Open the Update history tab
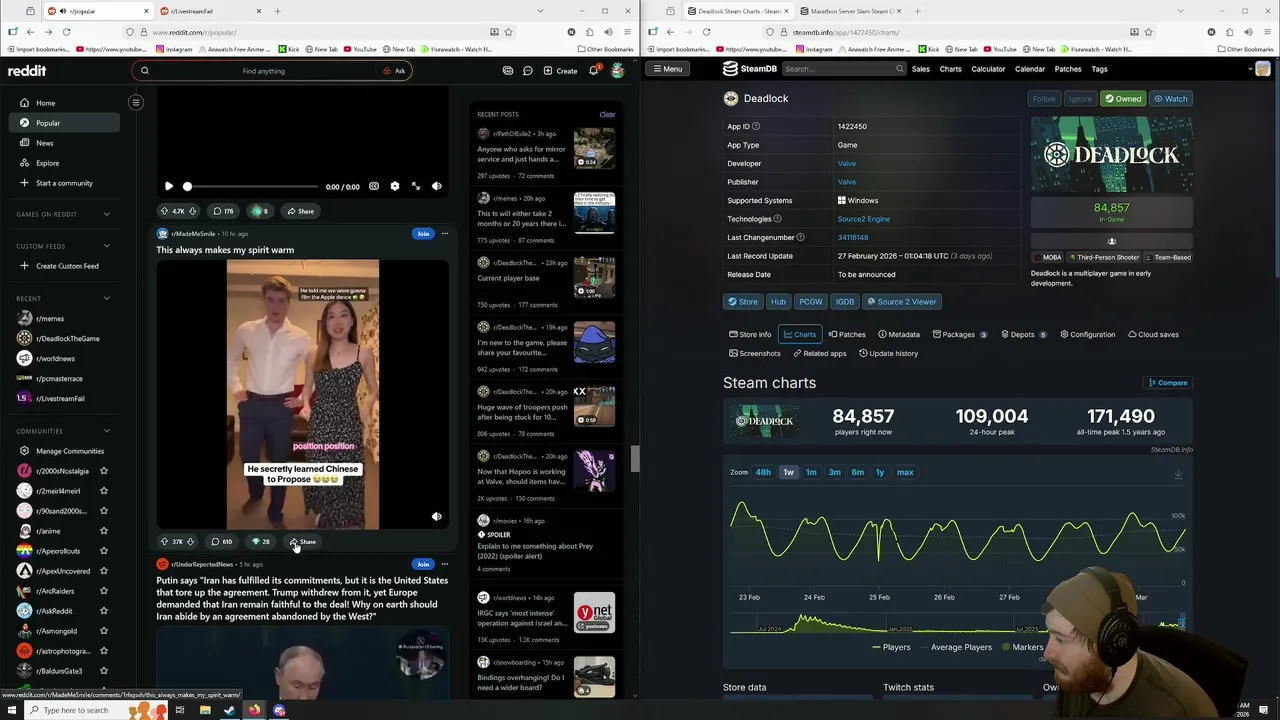This screenshot has height=720, width=1280. (x=888, y=353)
